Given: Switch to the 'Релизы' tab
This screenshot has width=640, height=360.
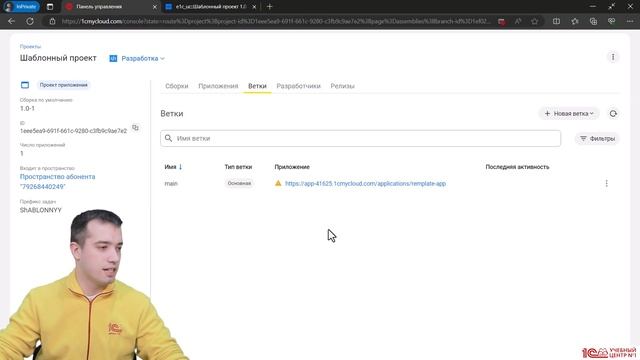Looking at the screenshot, I should click(342, 86).
